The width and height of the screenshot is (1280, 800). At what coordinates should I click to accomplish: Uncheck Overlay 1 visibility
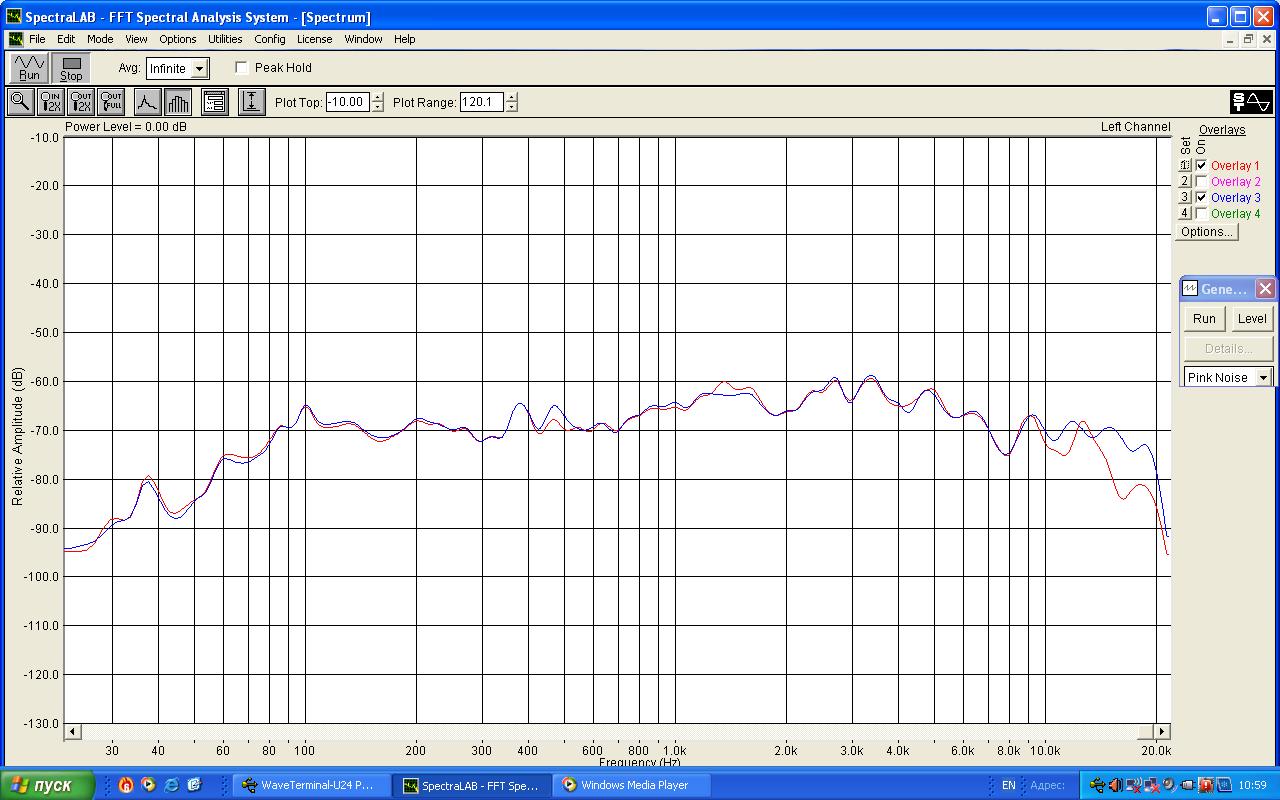click(x=1201, y=166)
